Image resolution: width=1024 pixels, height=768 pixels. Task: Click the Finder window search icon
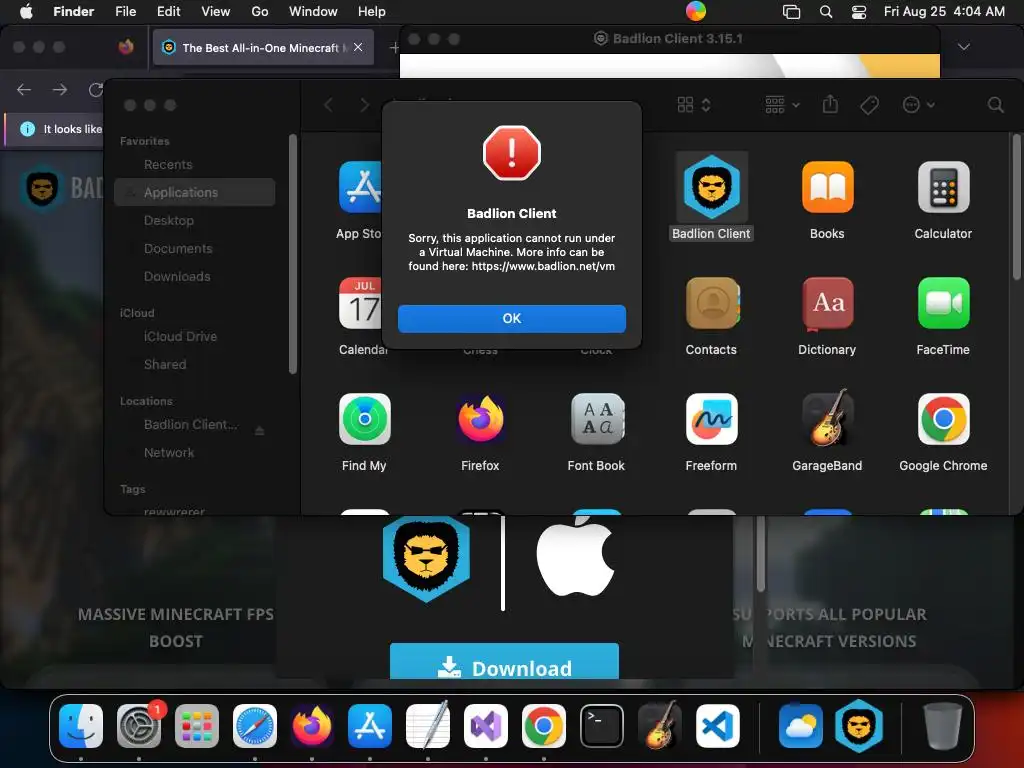coord(995,104)
